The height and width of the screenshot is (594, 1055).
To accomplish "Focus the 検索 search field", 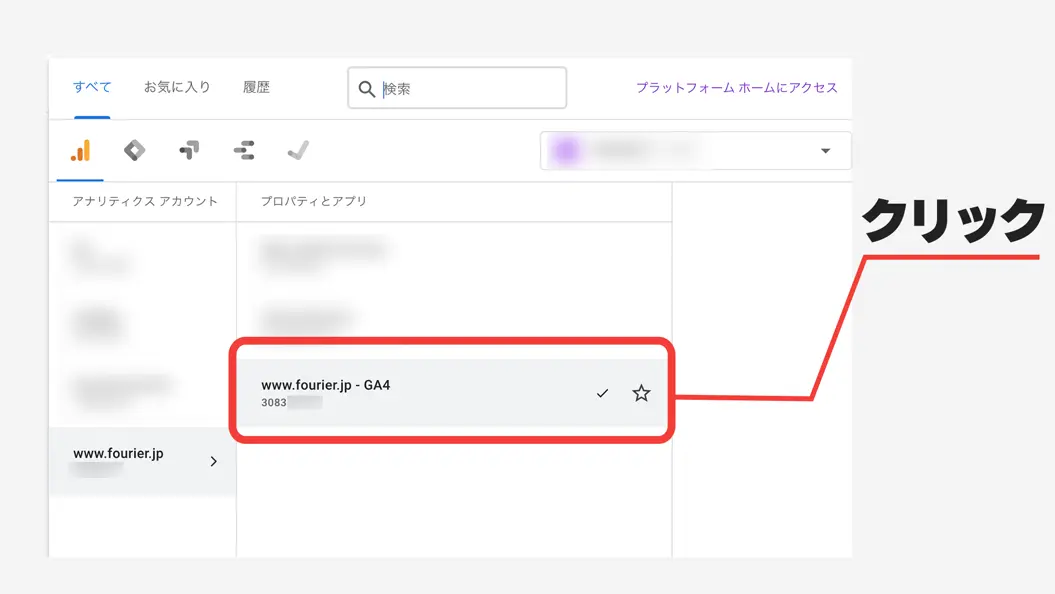I will click(457, 87).
